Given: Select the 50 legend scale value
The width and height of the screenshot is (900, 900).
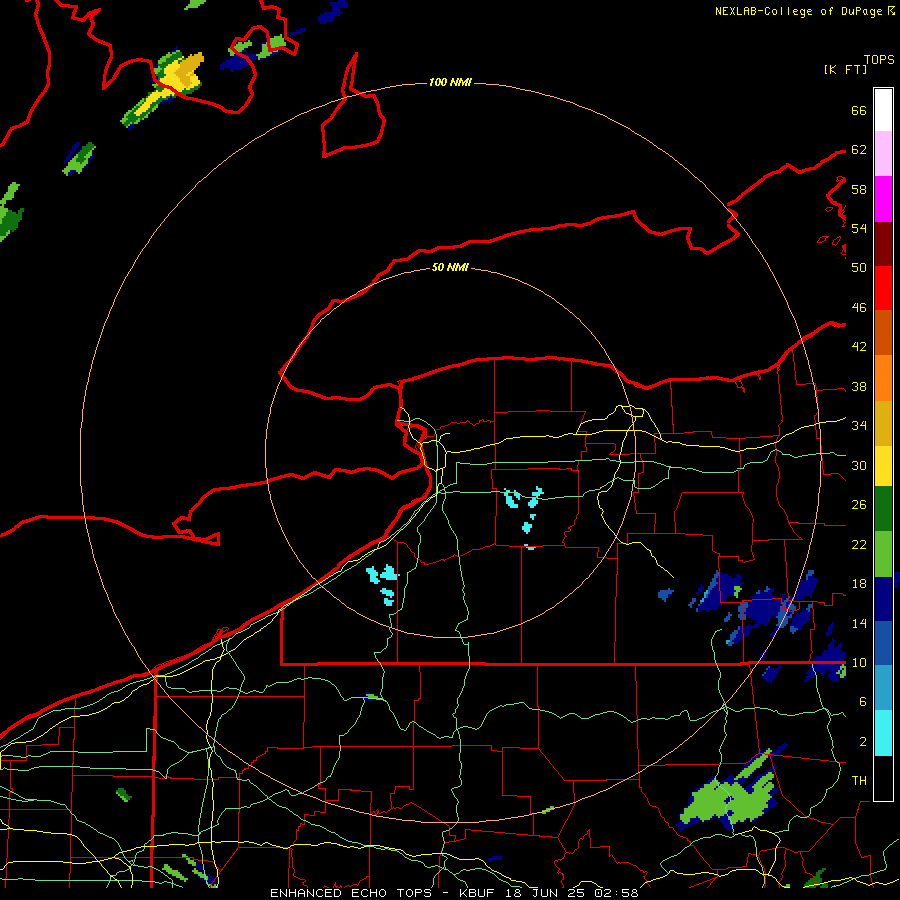Looking at the screenshot, I should (859, 268).
